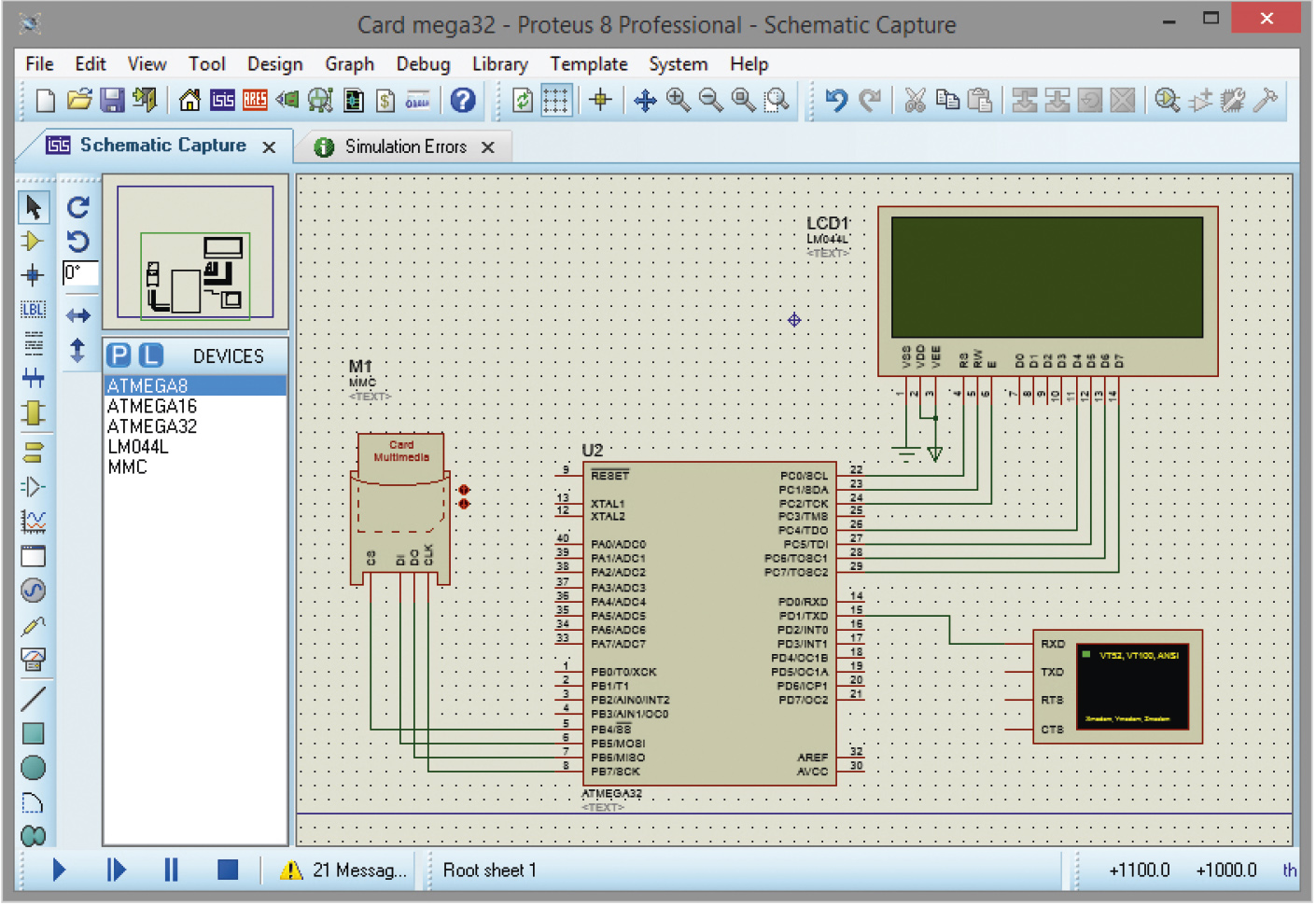Viewport: 1316px width, 905px height.
Task: Close the Simulation Errors tab
Action: [x=487, y=147]
